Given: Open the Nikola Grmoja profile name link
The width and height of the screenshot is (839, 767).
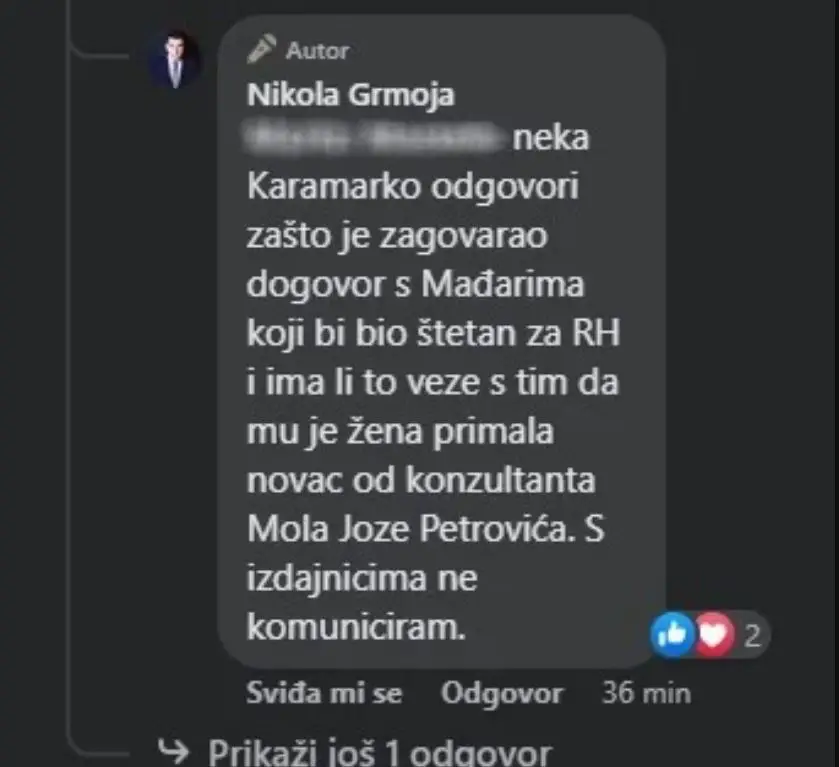Looking at the screenshot, I should [x=350, y=95].
